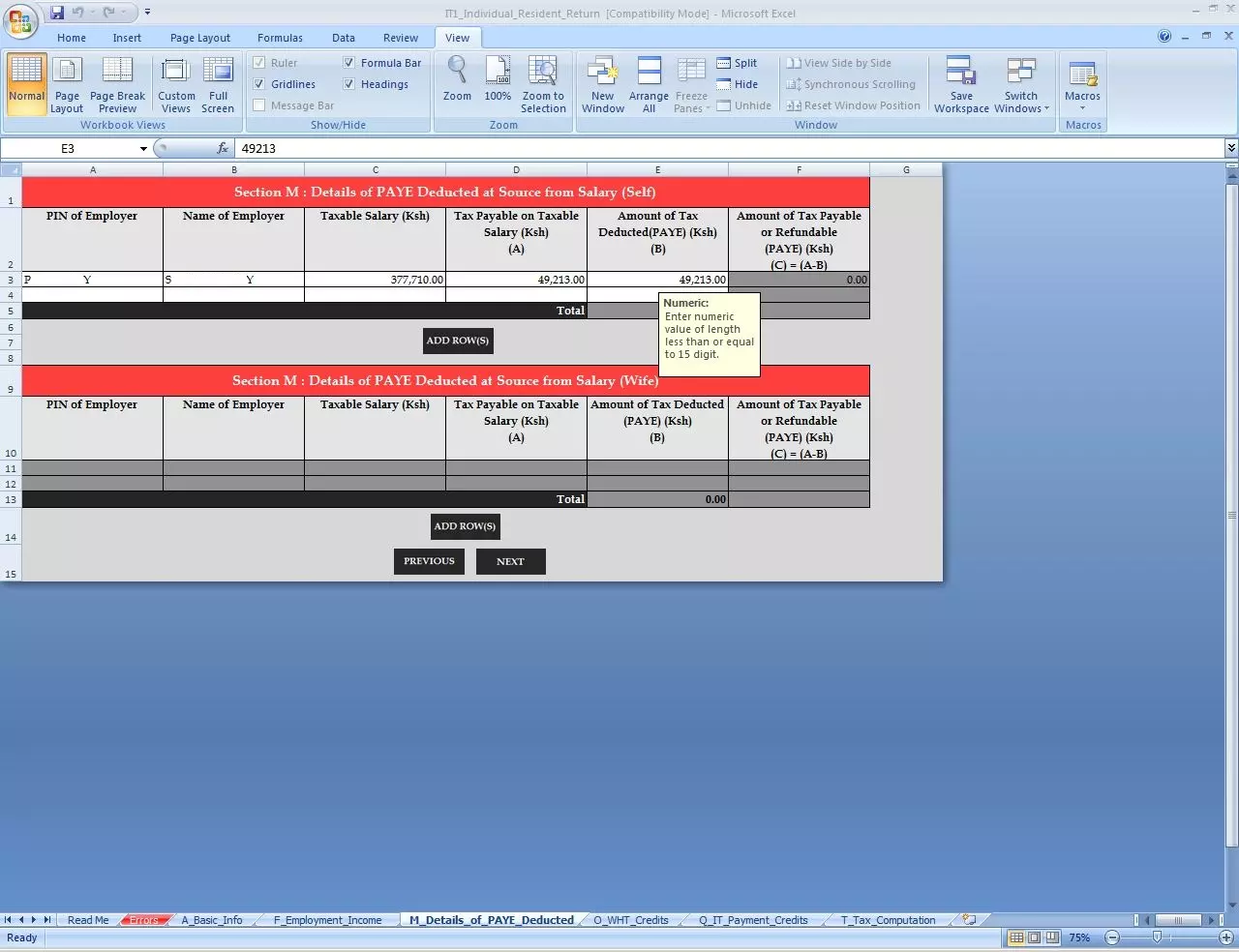Switch to A_Basic_Info sheet tab
The image size is (1239, 952).
coord(212,920)
